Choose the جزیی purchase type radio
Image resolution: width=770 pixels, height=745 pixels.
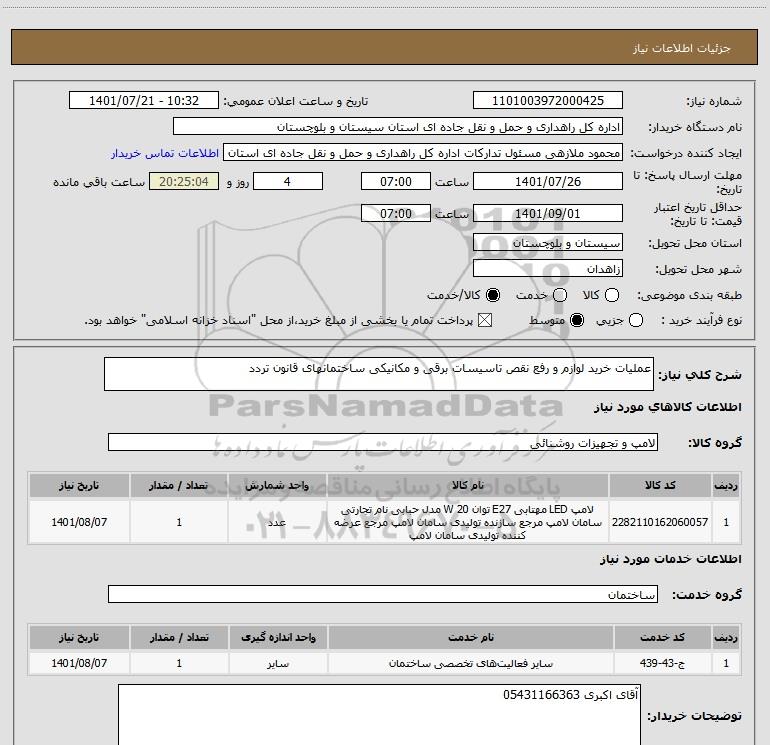point(636,321)
